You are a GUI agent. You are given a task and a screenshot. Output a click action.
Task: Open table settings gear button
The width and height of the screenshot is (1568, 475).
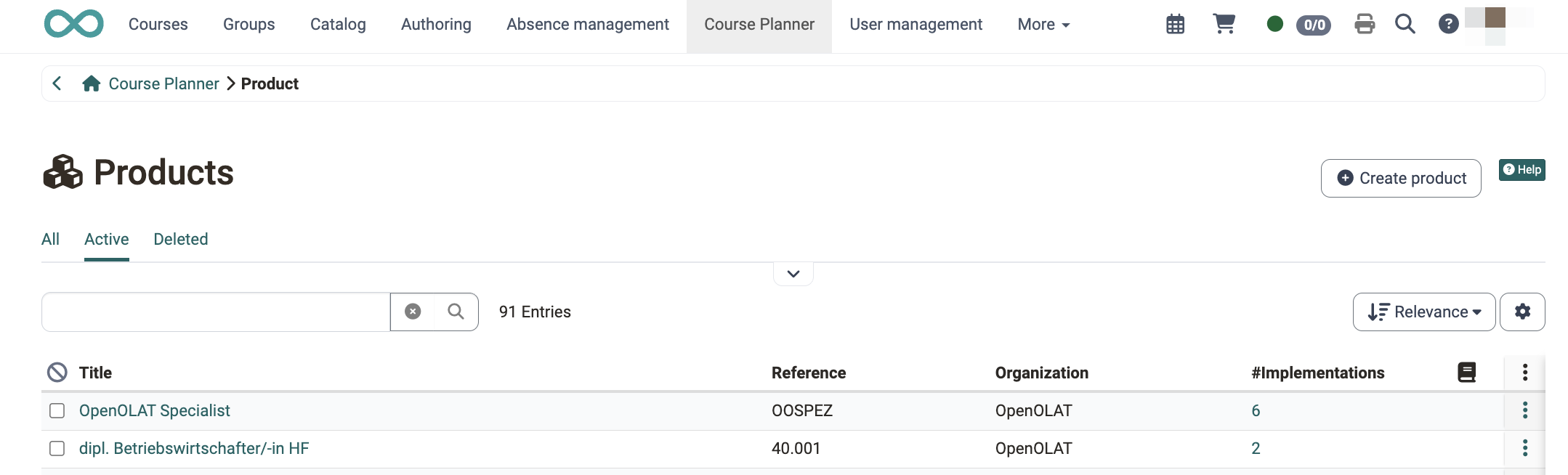pyautogui.click(x=1522, y=312)
